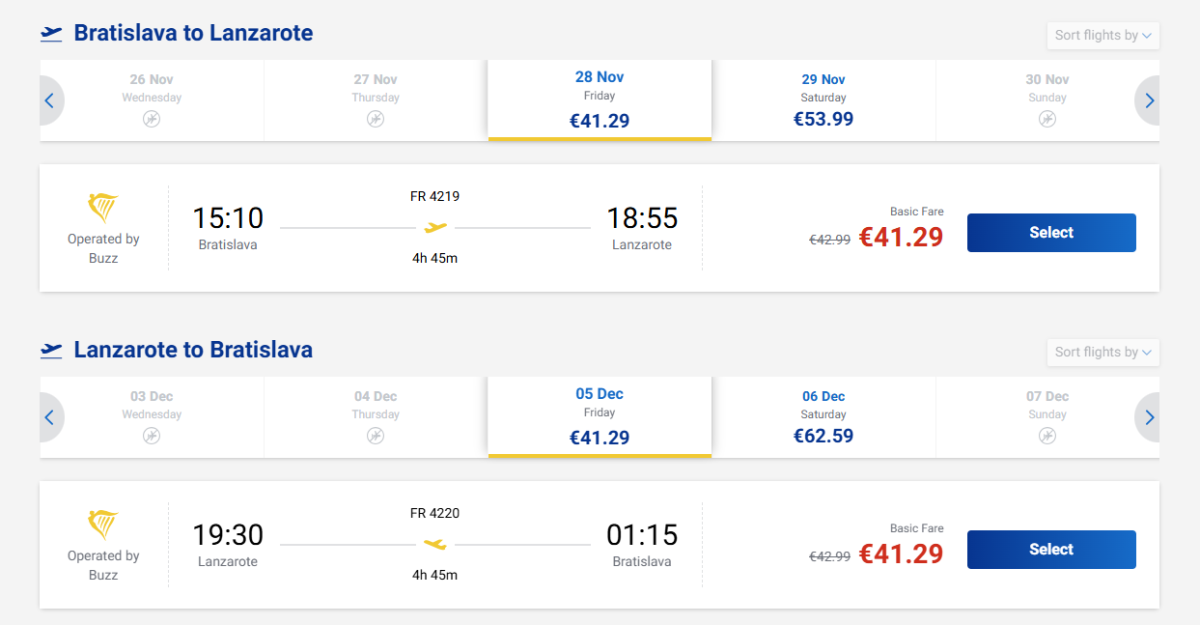This screenshot has width=1200, height=625.
Task: Show earlier outbound dates with the left arrow
Action: click(x=50, y=100)
